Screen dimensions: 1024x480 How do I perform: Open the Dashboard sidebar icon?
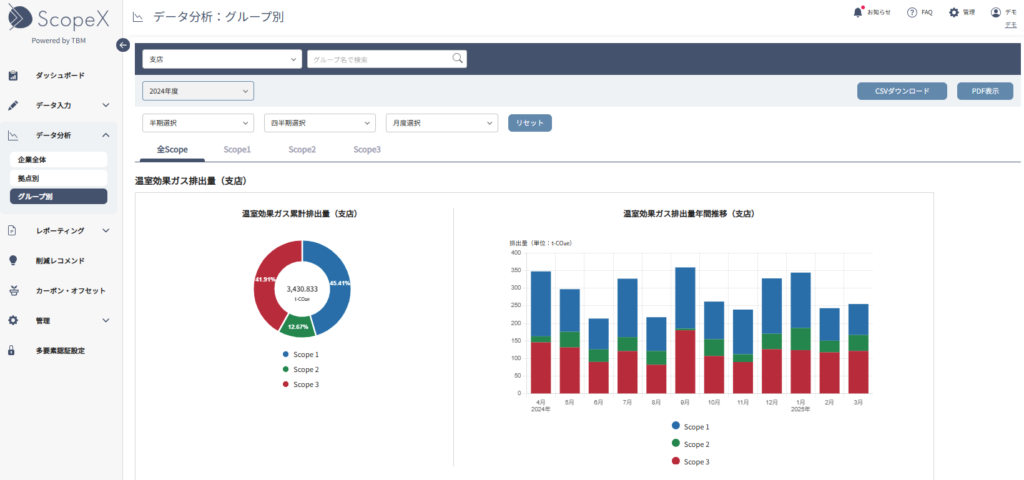[13, 75]
